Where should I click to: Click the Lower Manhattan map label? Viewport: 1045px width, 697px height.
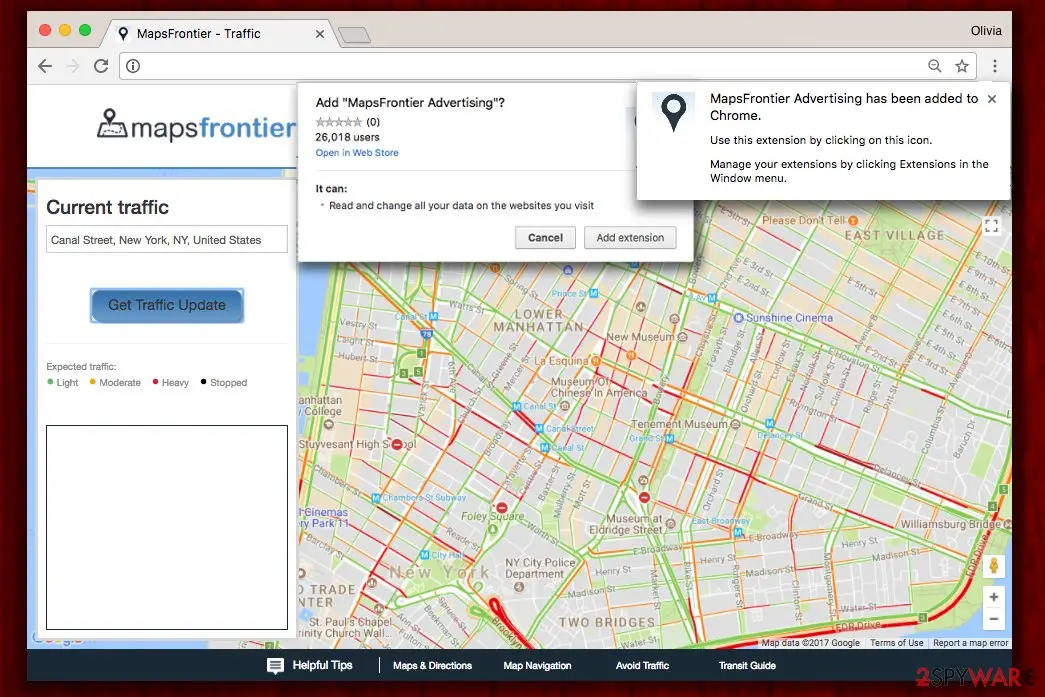point(538,321)
